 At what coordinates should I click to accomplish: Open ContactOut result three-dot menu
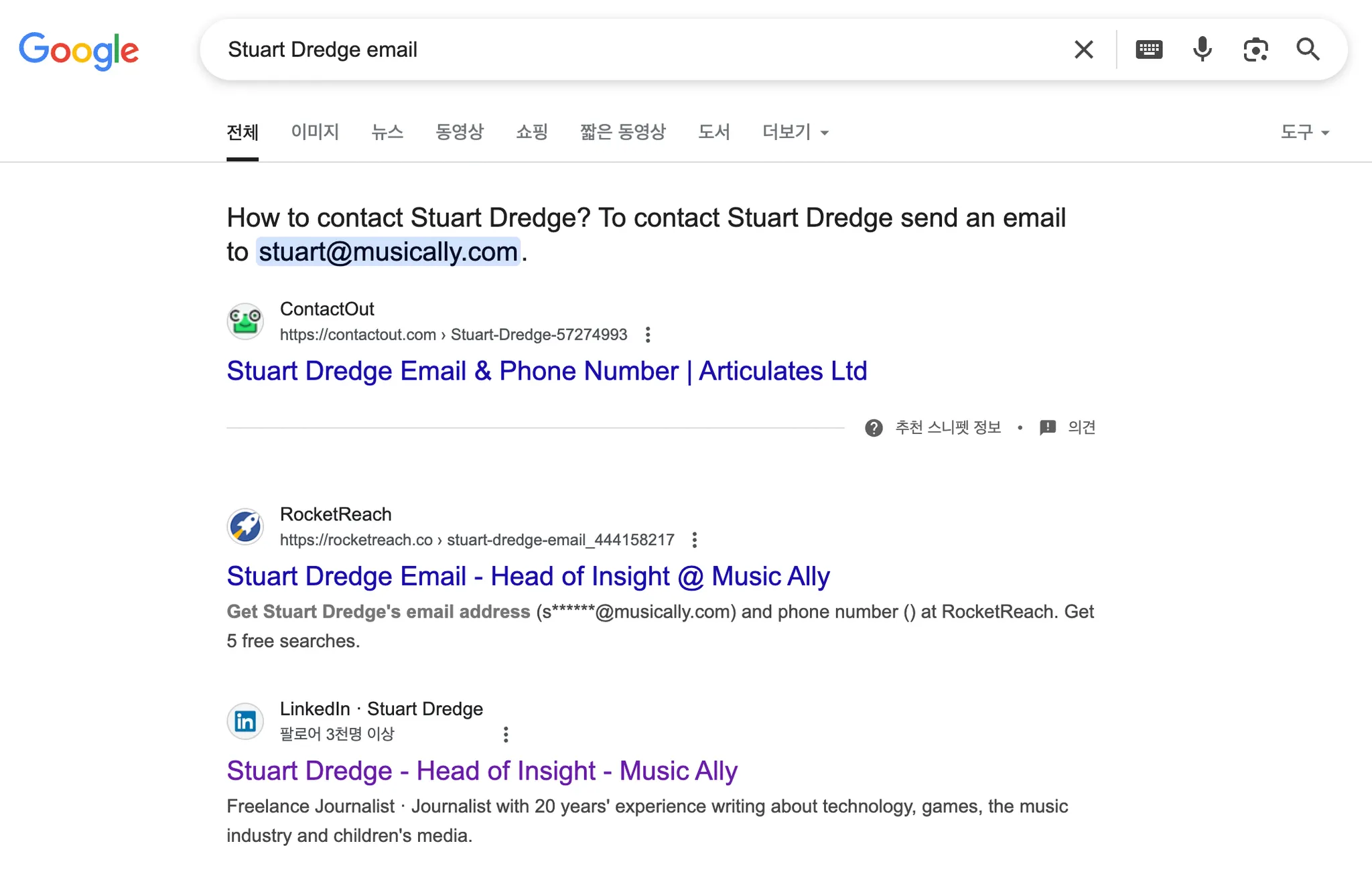[x=648, y=335]
